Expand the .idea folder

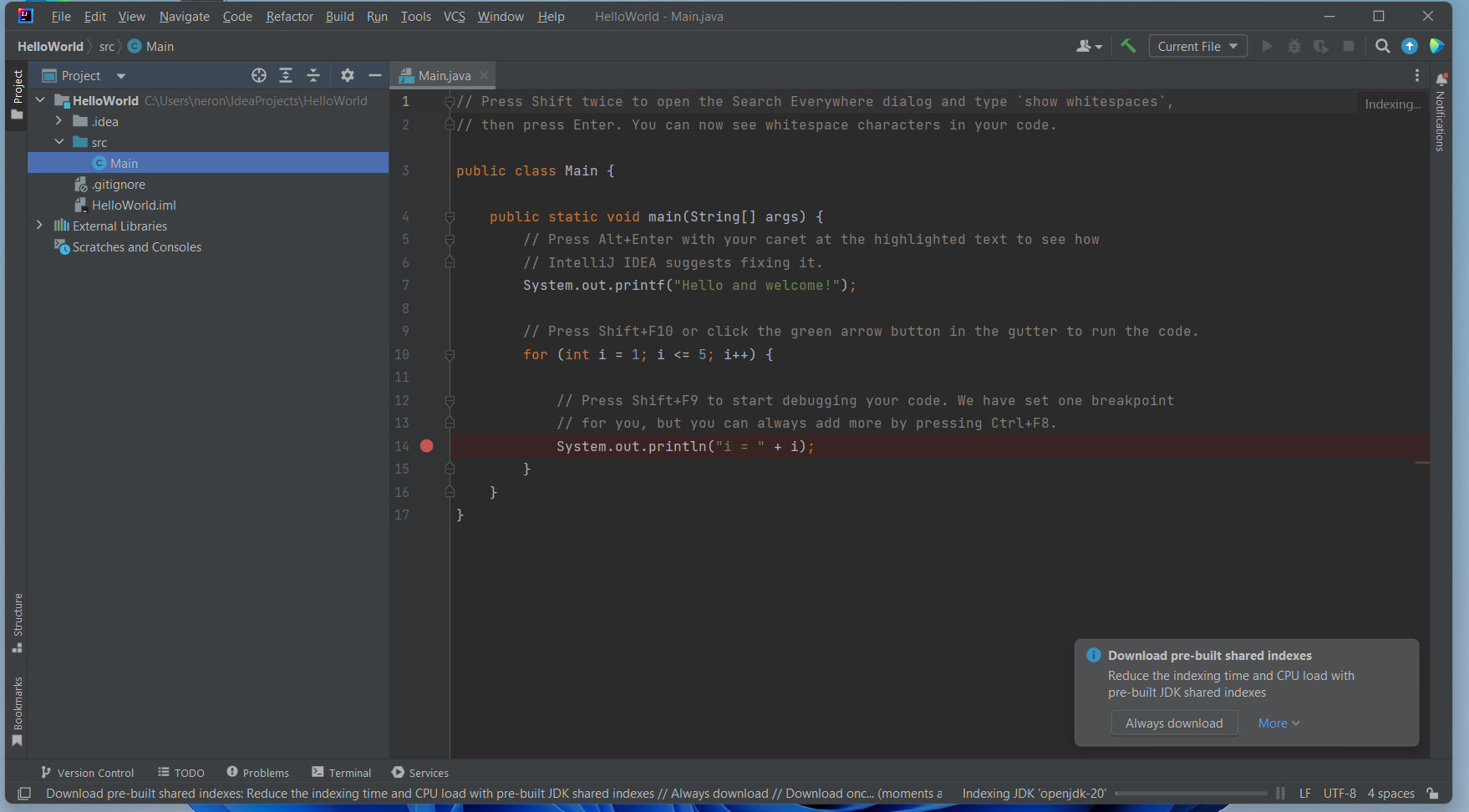point(58,121)
